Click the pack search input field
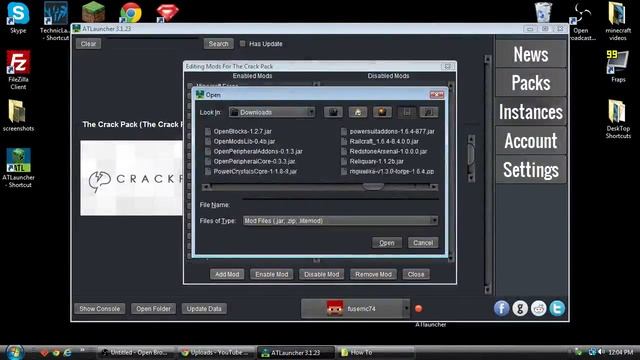 [x=153, y=44]
